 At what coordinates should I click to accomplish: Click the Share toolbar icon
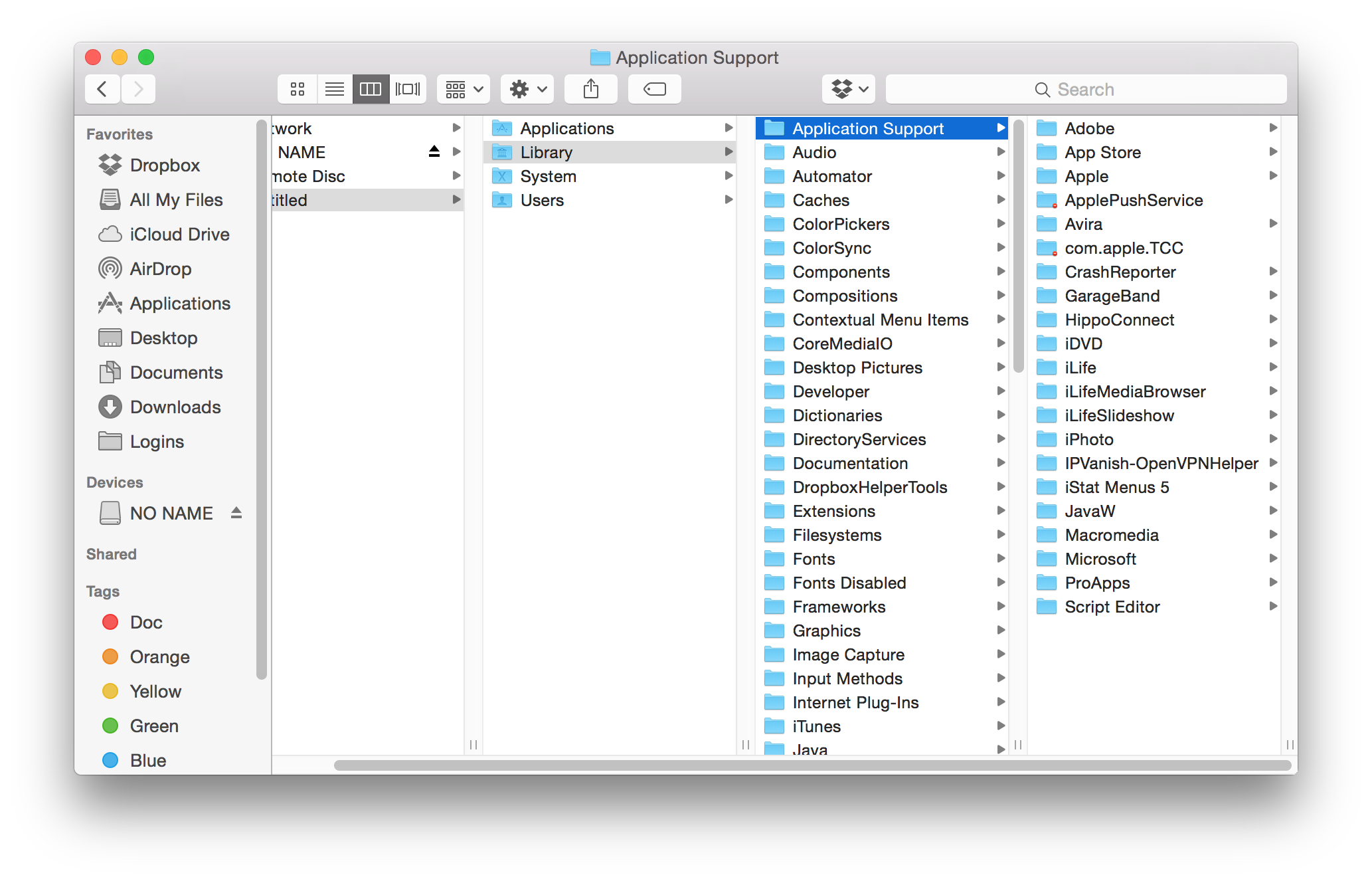coord(591,89)
